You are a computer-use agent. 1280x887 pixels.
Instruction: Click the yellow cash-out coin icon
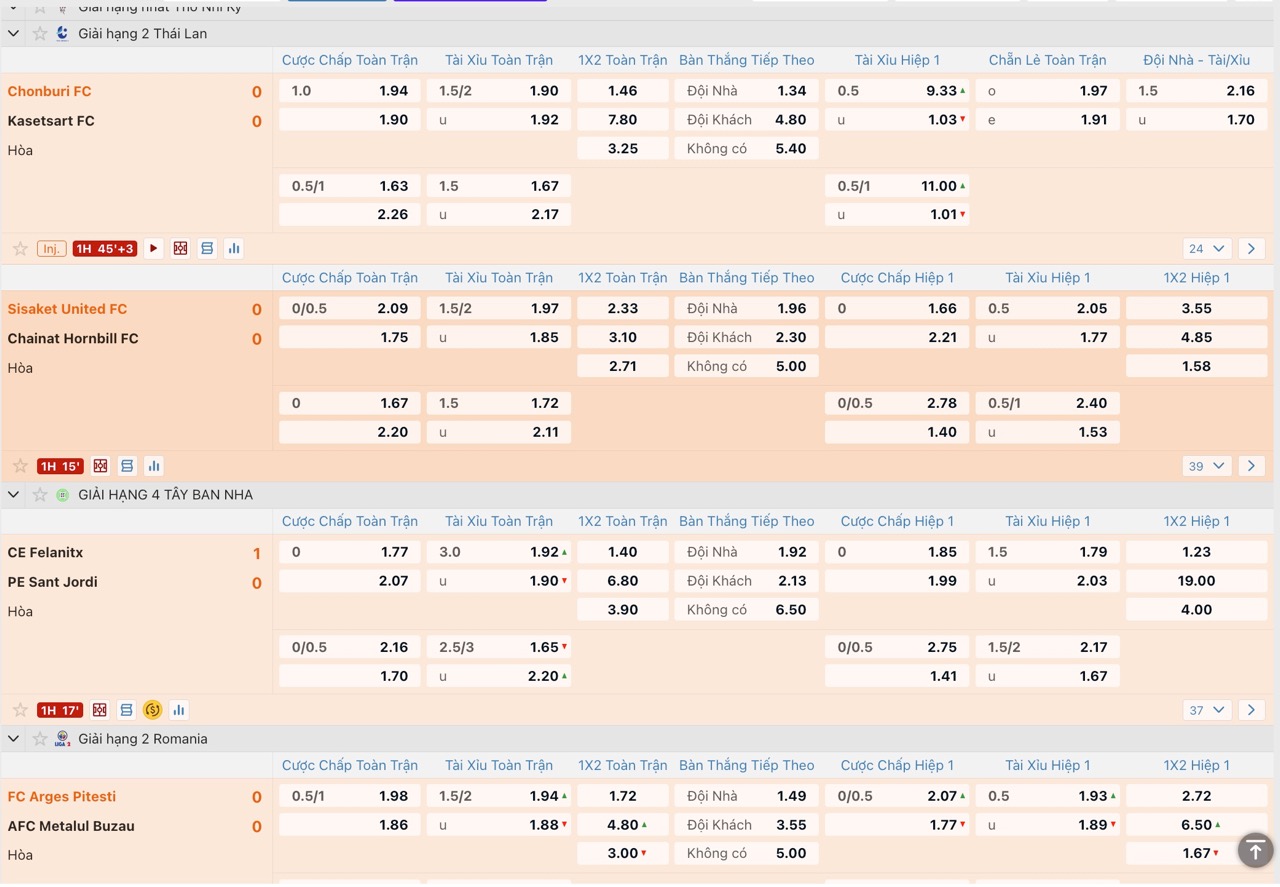[153, 710]
